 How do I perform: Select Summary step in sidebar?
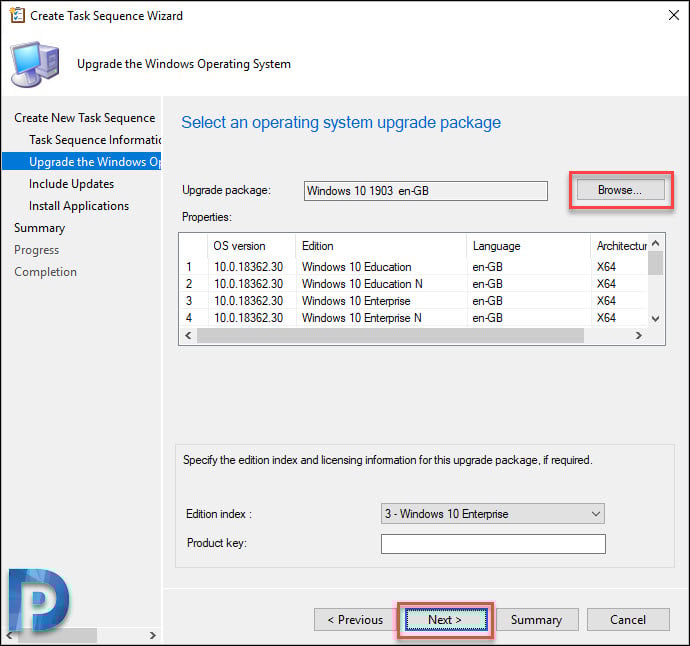40,228
